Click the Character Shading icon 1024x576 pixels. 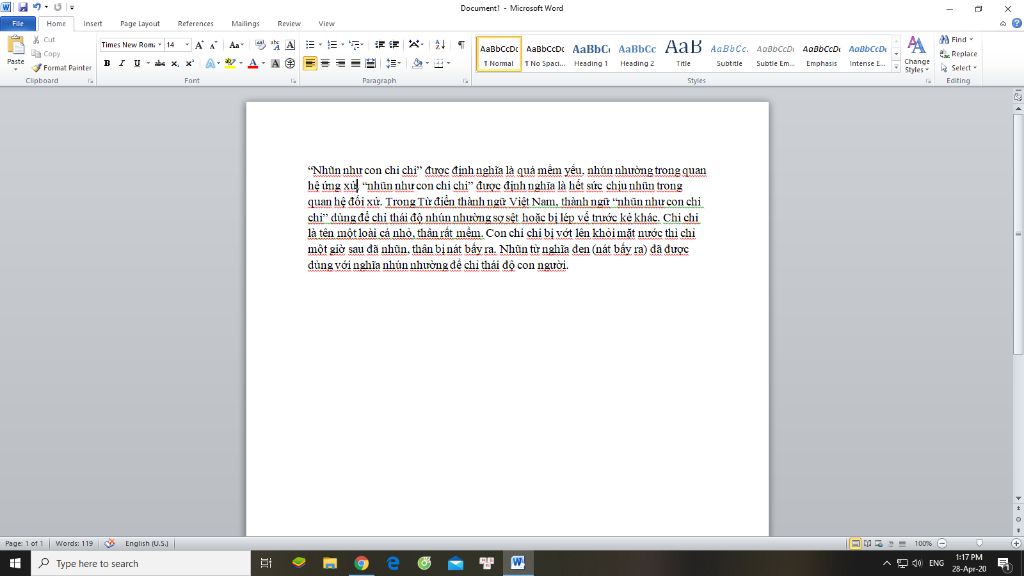[x=275, y=63]
